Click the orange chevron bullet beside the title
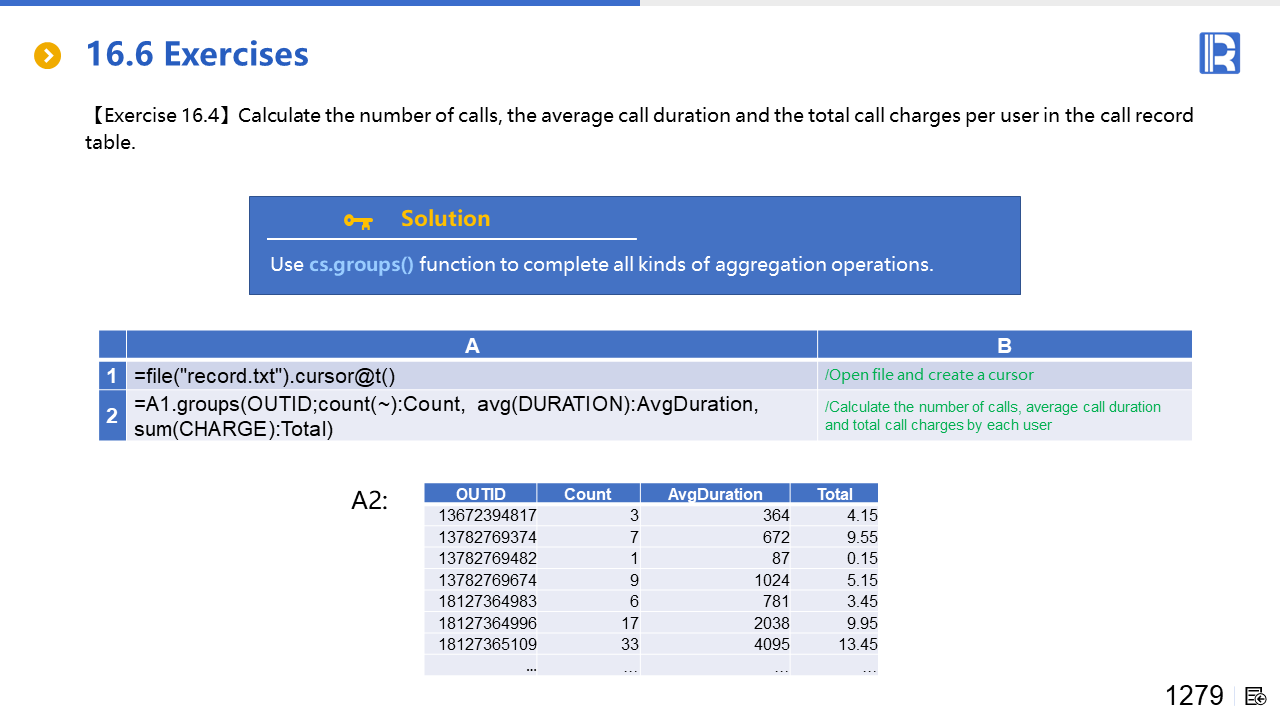 (48, 56)
